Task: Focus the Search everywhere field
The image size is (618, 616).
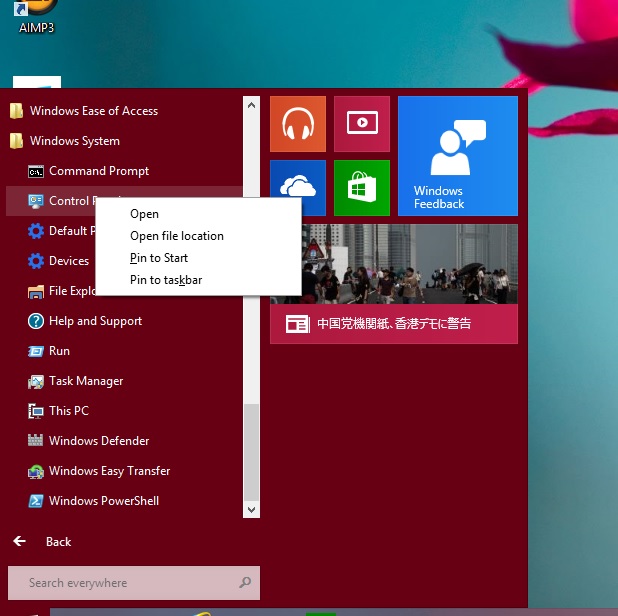Action: [x=134, y=583]
